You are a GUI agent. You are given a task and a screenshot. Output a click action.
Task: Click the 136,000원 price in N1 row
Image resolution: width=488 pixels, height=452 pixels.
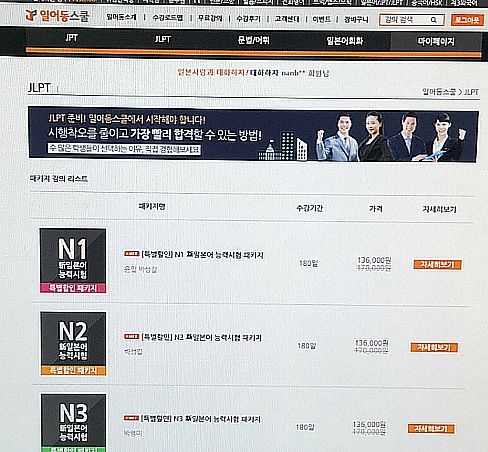[374, 260]
